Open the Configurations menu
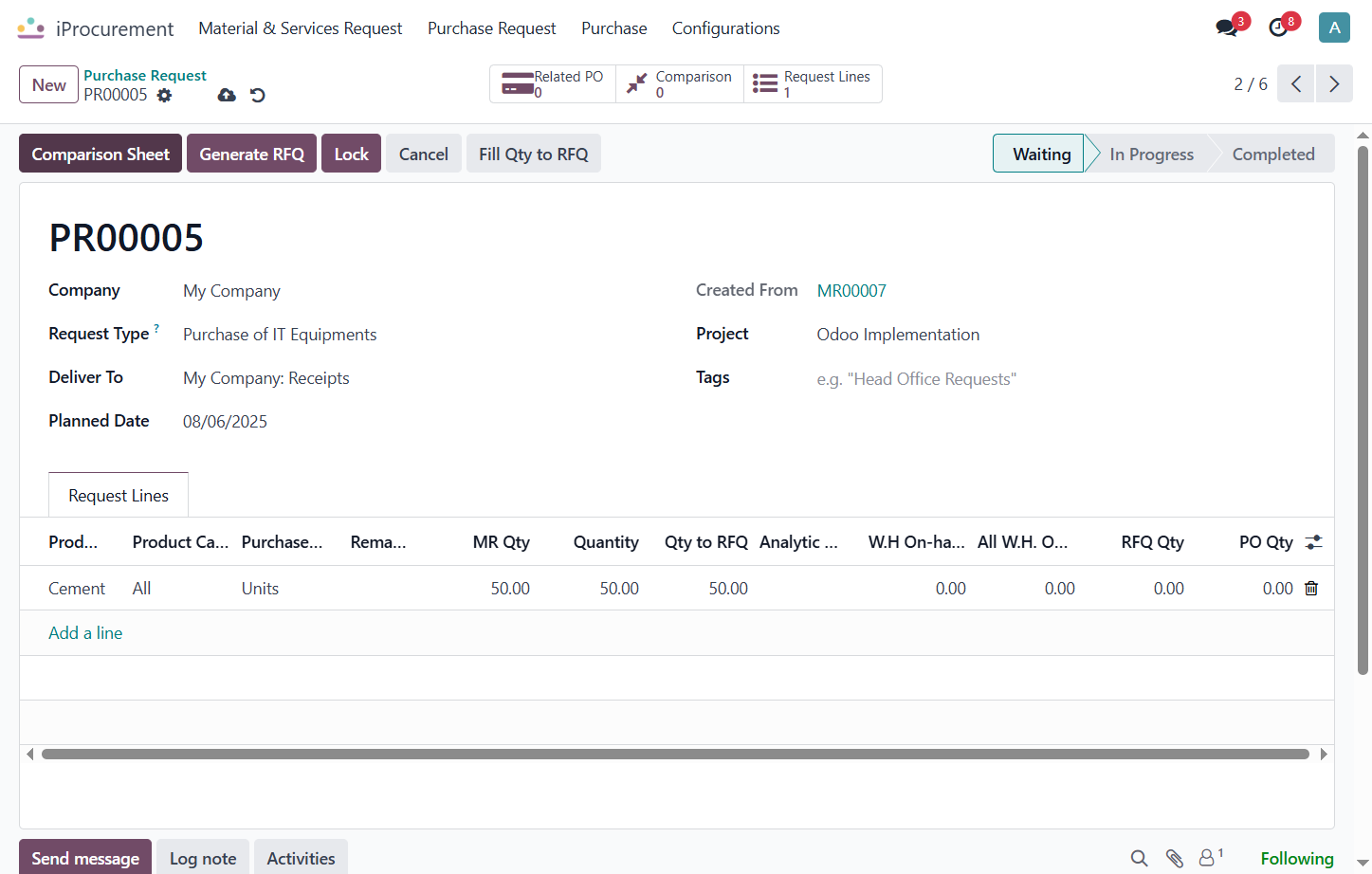 pos(726,28)
